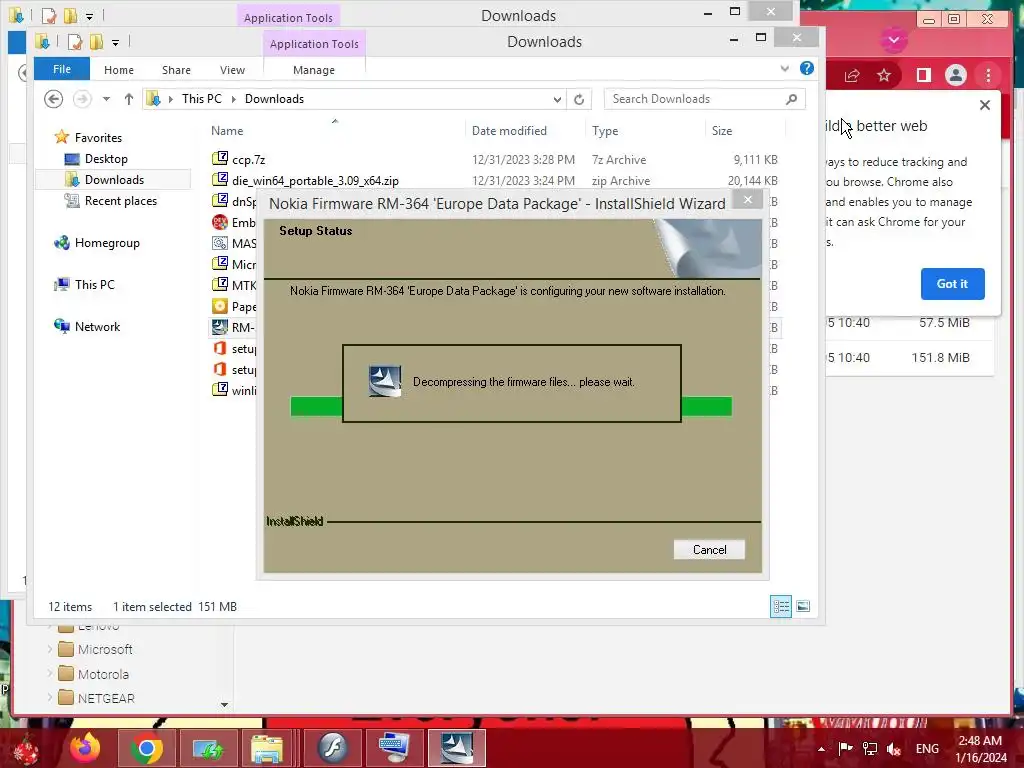Sort files by Name column
The height and width of the screenshot is (768, 1024).
(227, 131)
